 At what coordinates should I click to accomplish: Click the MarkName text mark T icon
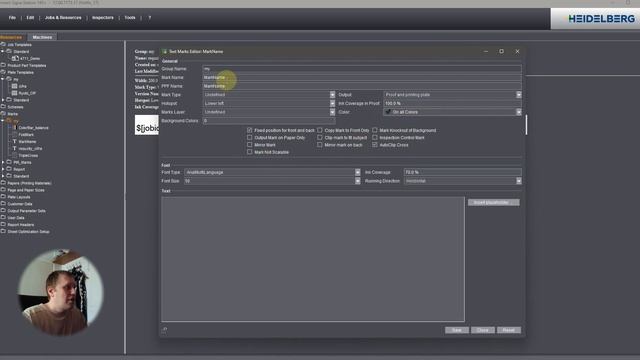coord(15,141)
